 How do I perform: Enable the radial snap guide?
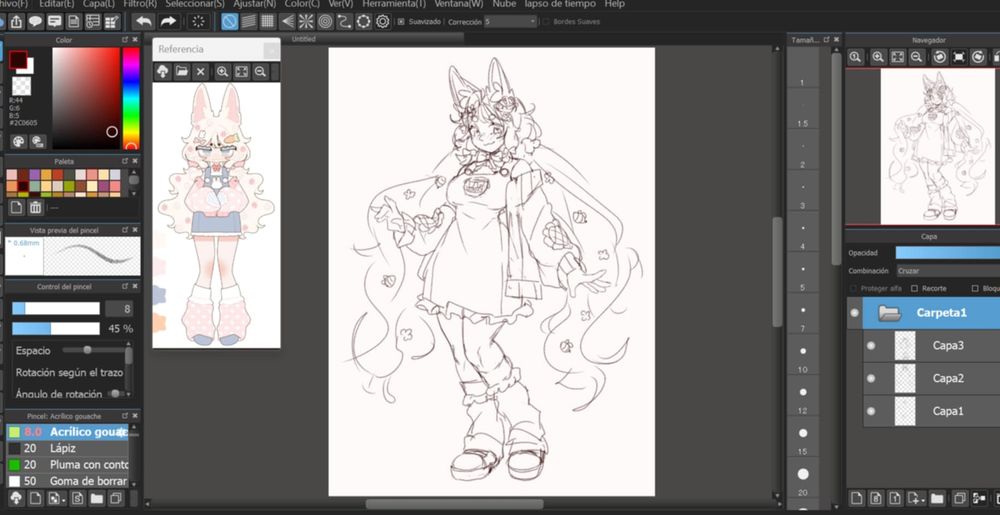(x=306, y=22)
